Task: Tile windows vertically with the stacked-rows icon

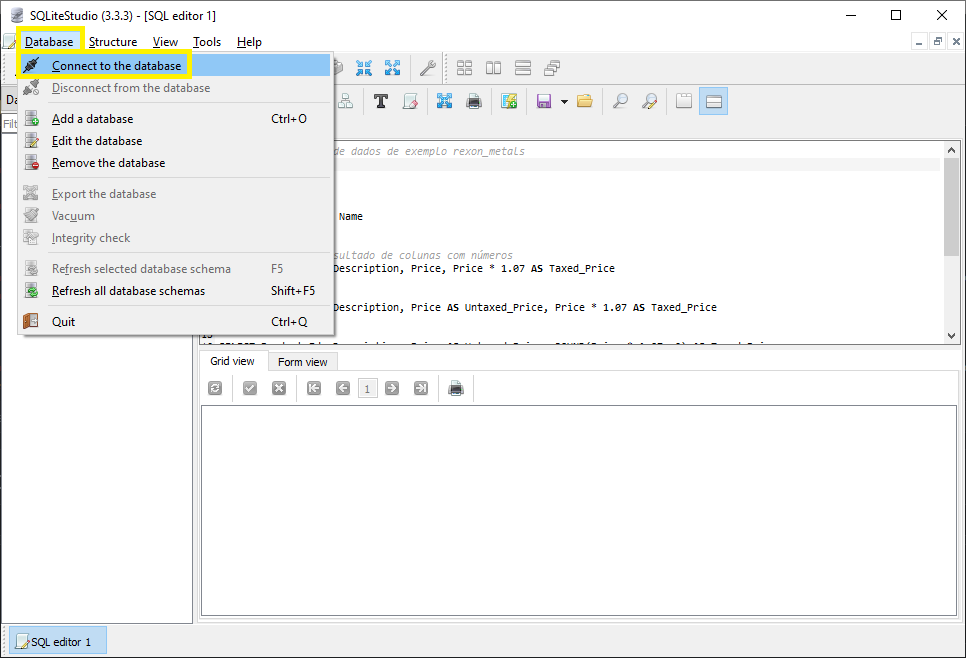Action: click(x=523, y=68)
